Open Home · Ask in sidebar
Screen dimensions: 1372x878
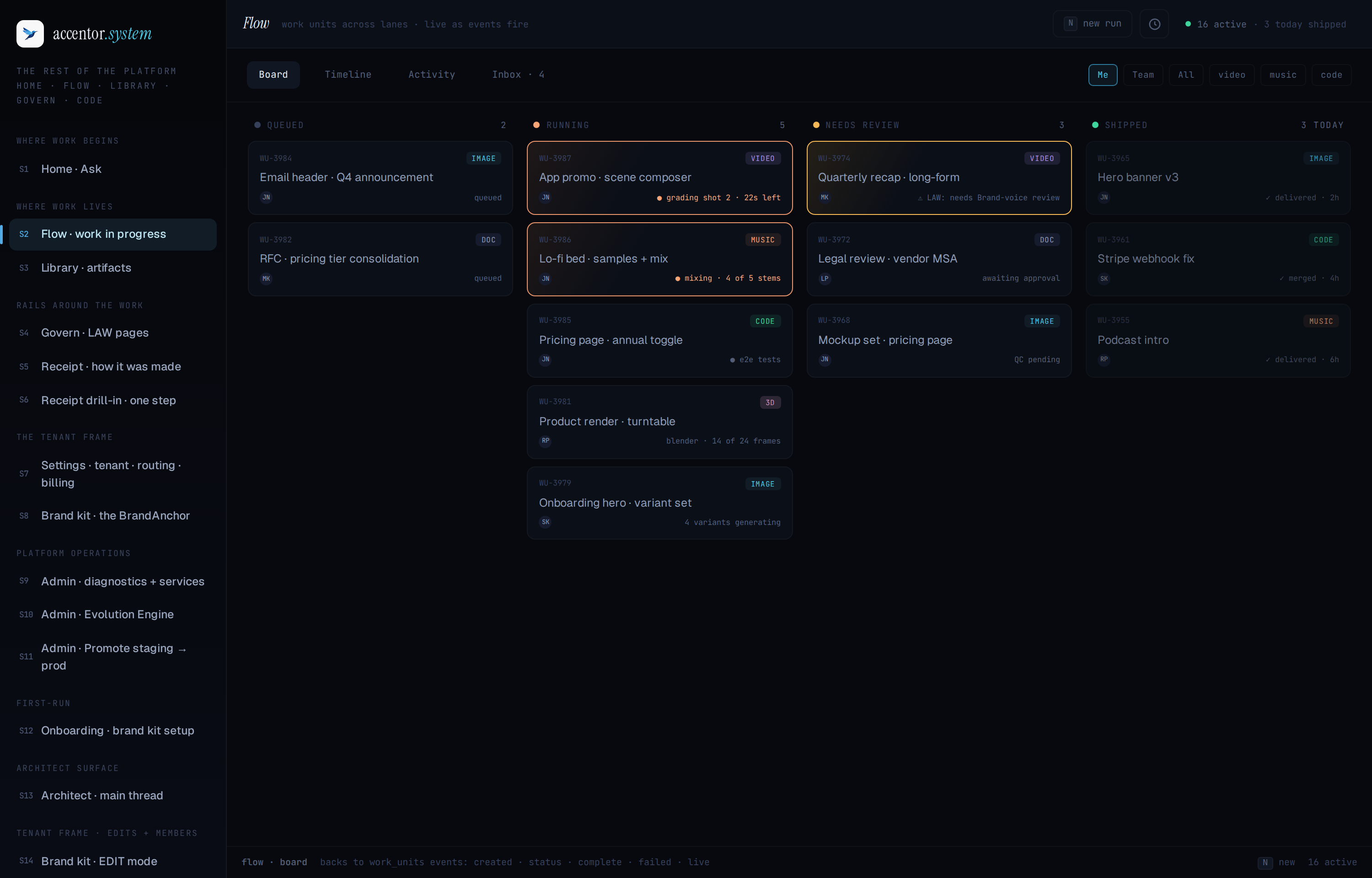pos(113,169)
